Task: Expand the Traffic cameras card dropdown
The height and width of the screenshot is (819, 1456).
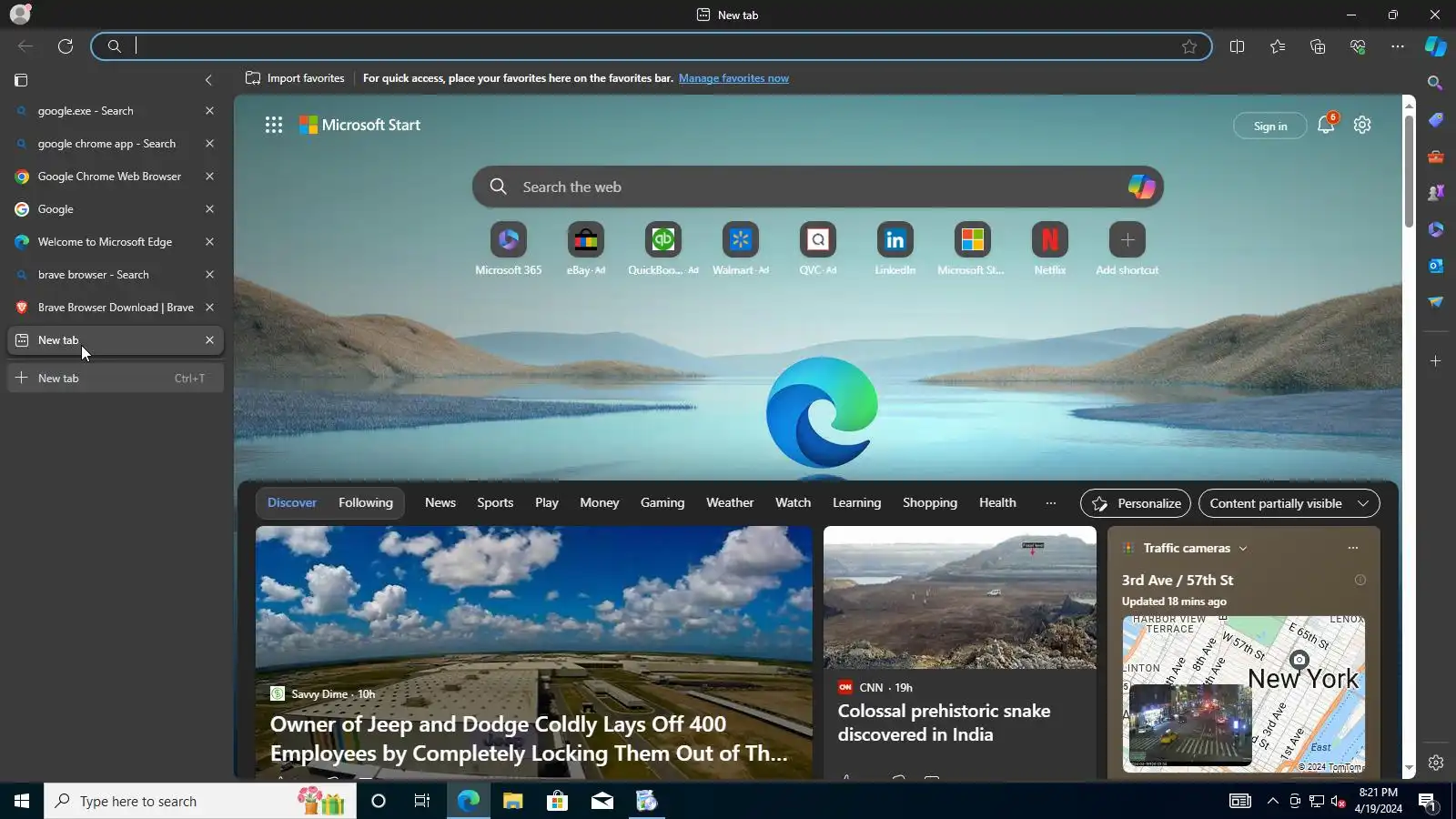Action: (x=1243, y=549)
